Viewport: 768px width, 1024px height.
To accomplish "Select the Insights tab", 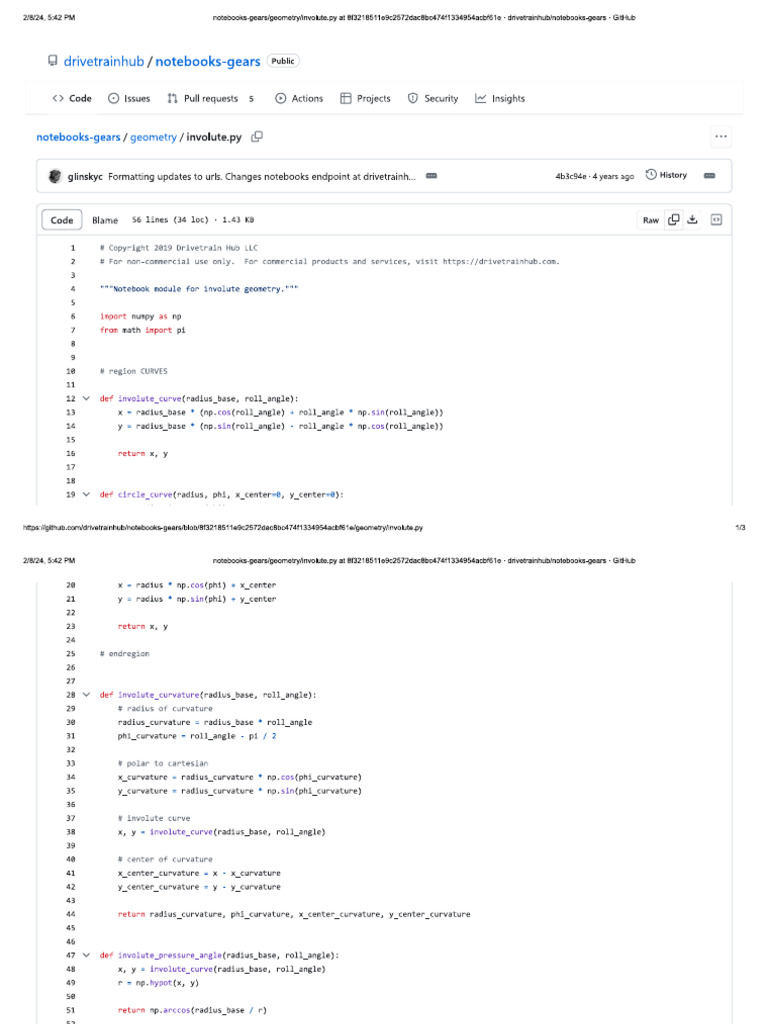I will 500,99.
